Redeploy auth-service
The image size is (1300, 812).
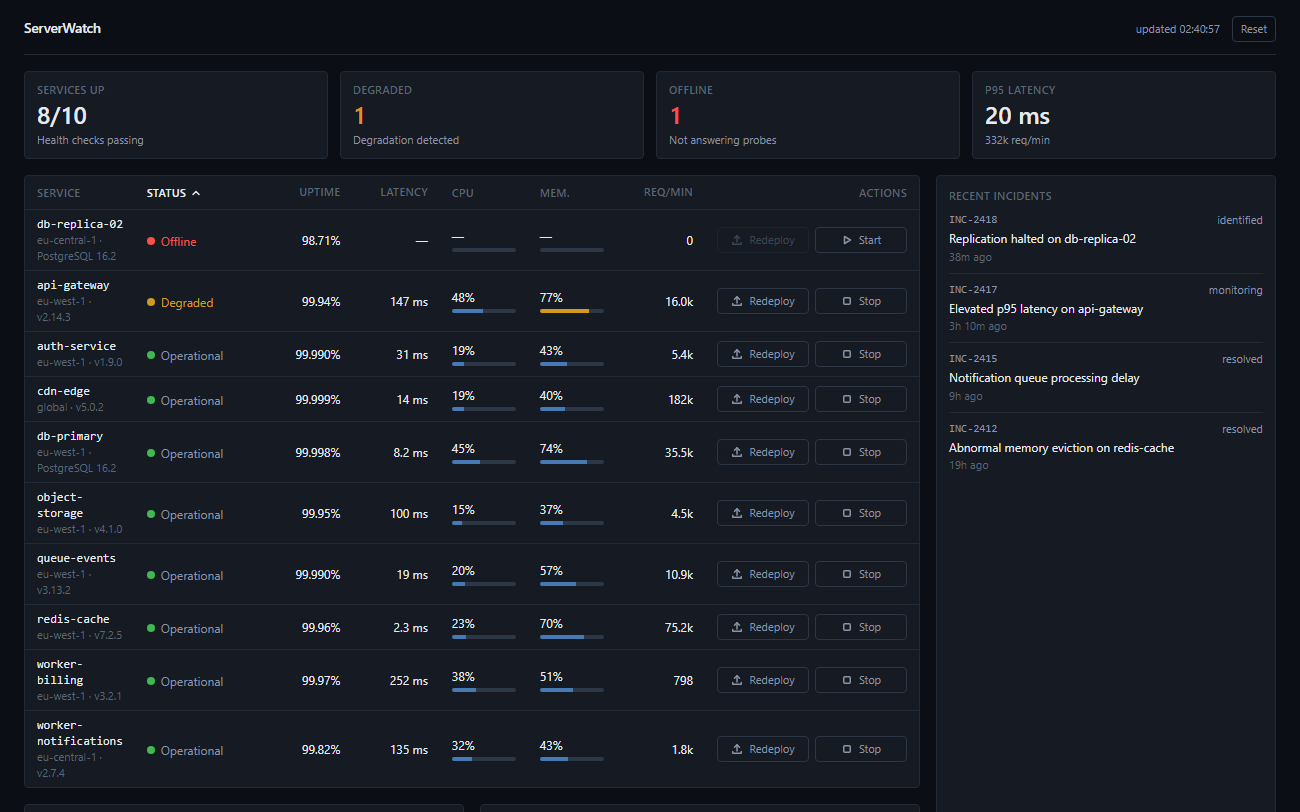point(763,354)
